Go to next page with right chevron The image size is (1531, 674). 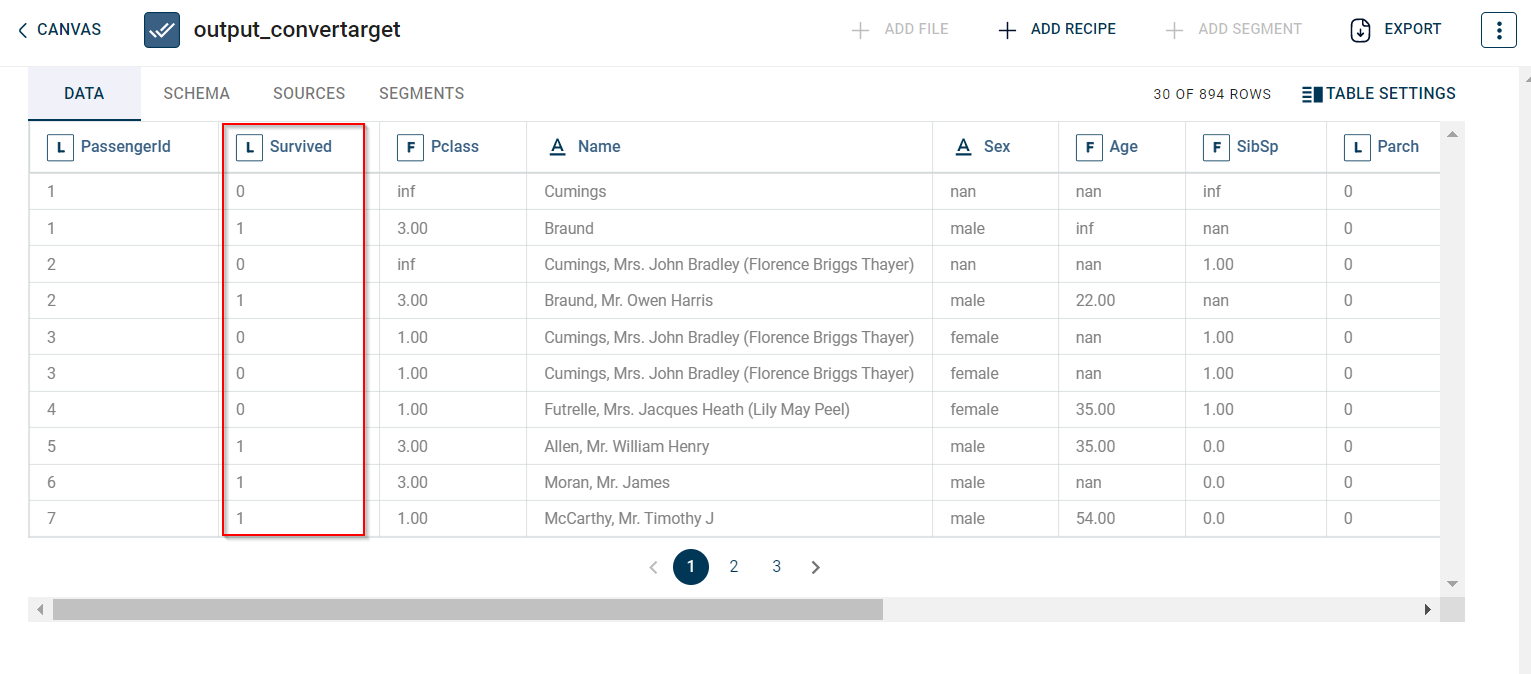click(x=816, y=567)
